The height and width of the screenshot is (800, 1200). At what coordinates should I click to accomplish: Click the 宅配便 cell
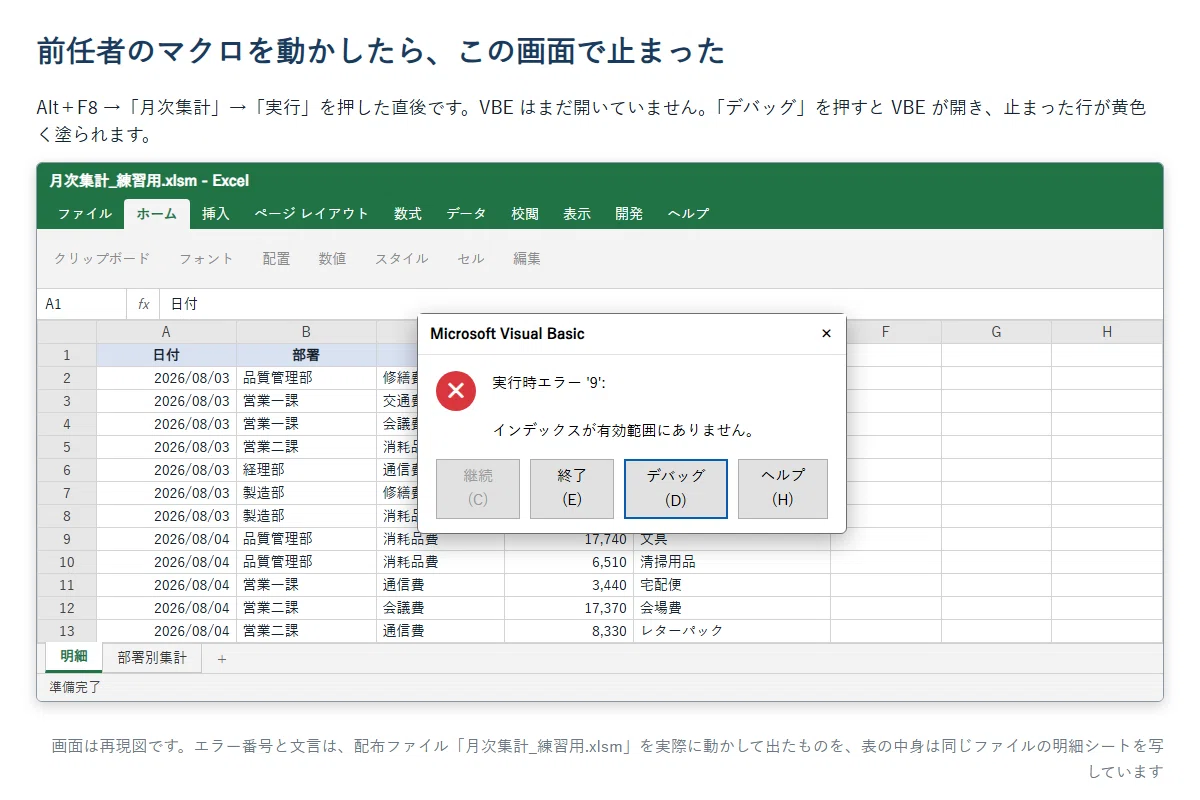pyautogui.click(x=732, y=585)
